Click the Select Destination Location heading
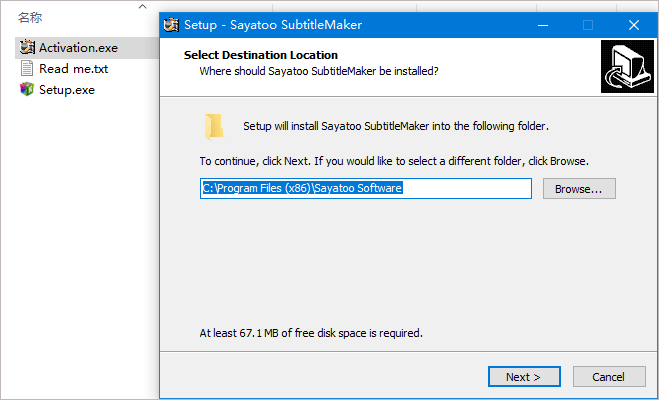This screenshot has height=400, width=659. click(x=260, y=55)
